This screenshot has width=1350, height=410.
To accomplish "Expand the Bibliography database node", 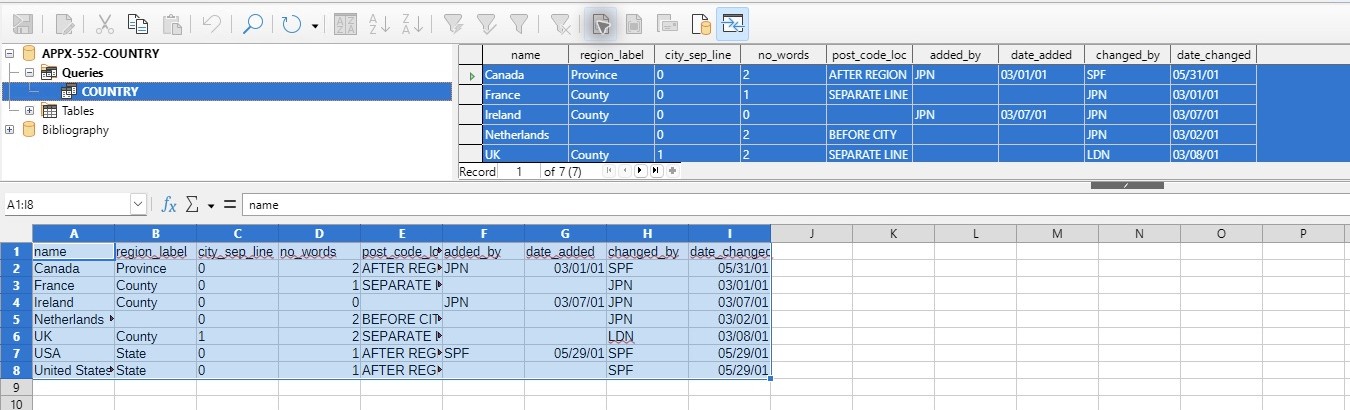I will (x=11, y=129).
